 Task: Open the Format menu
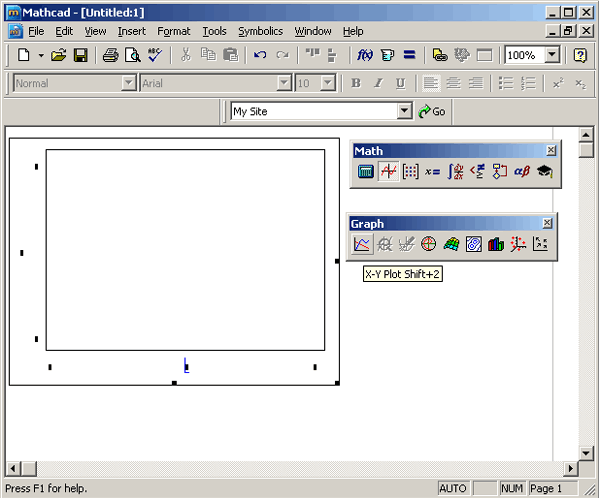pyautogui.click(x=173, y=31)
